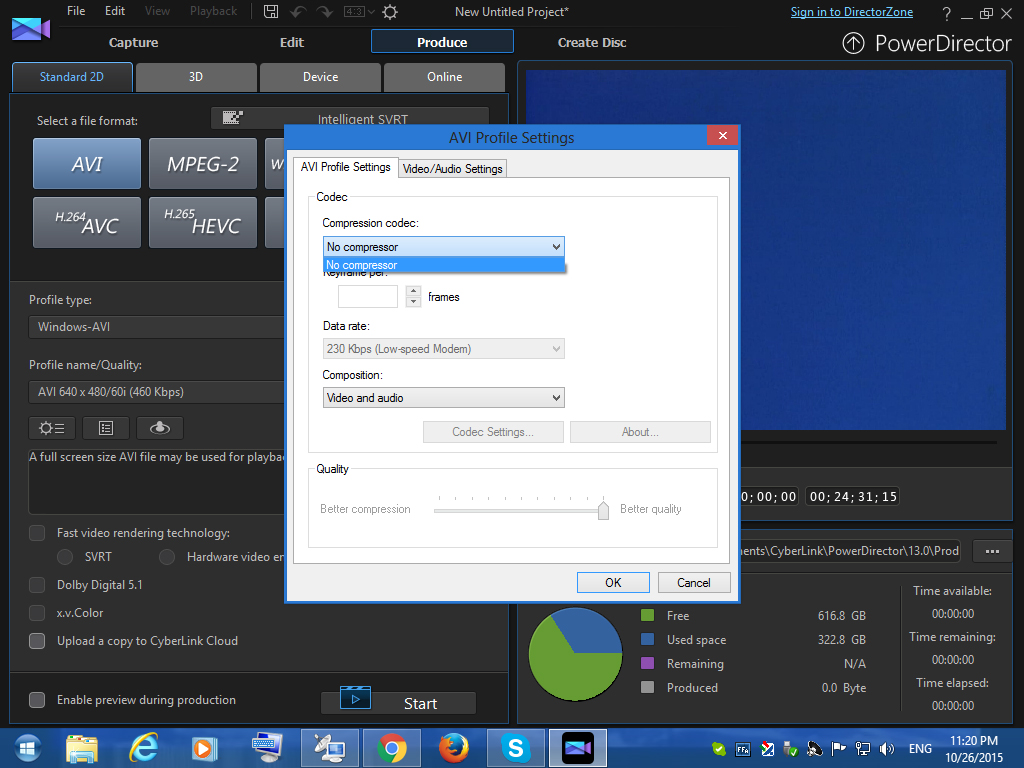This screenshot has height=768, width=1024.
Task: Open Skype from the taskbar
Action: tap(515, 748)
